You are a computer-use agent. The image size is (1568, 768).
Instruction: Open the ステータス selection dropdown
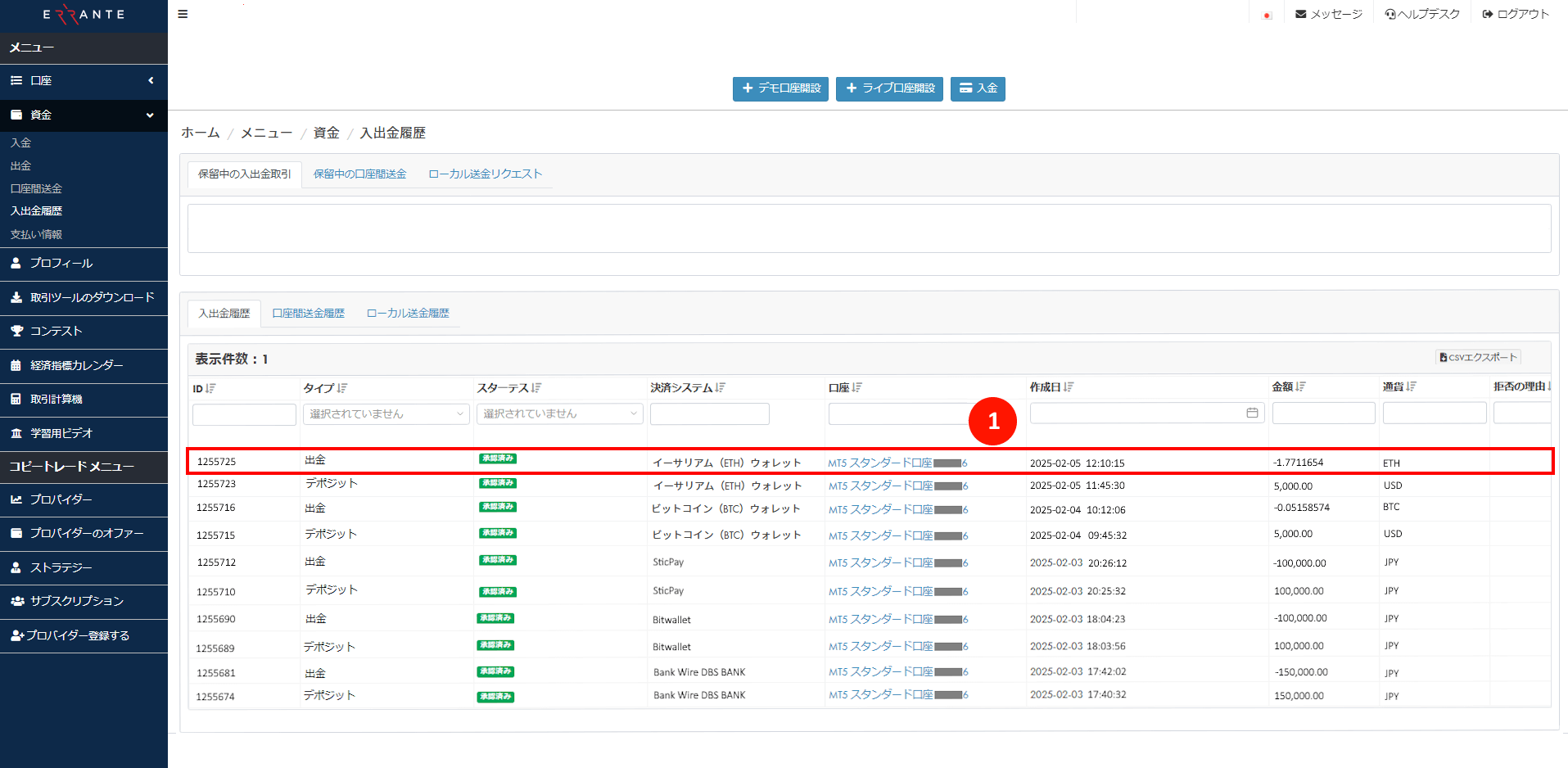[558, 413]
